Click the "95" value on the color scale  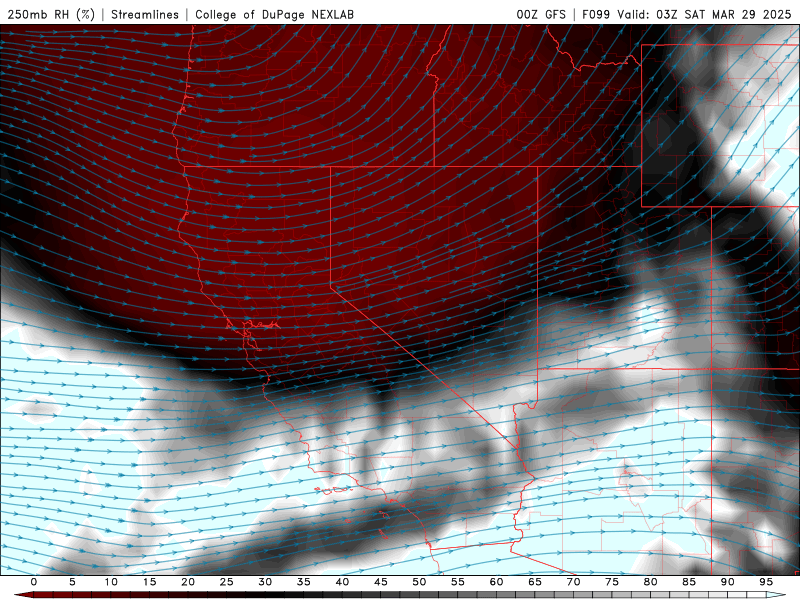[x=766, y=582]
